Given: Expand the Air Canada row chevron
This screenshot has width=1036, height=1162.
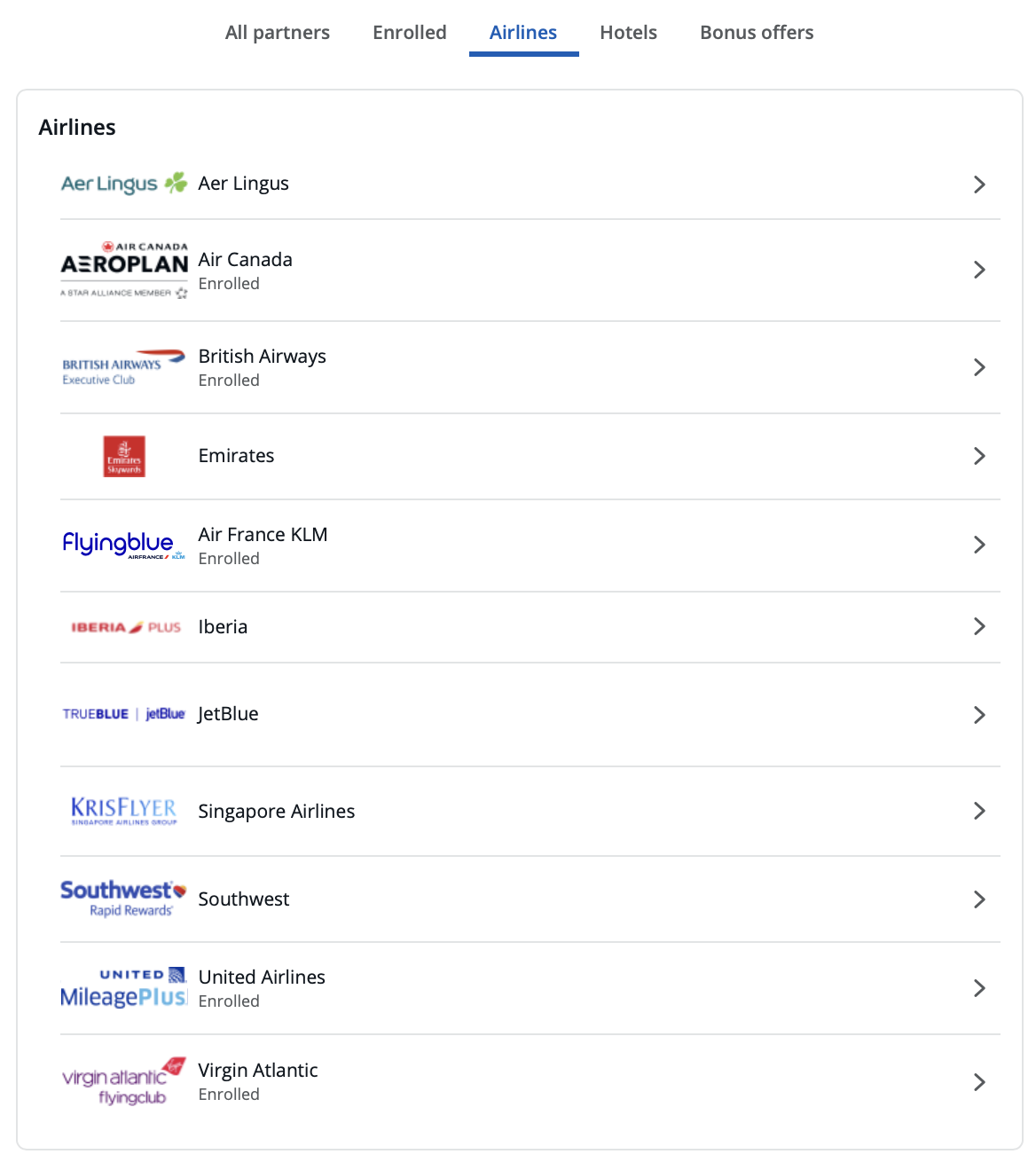Looking at the screenshot, I should tap(979, 270).
